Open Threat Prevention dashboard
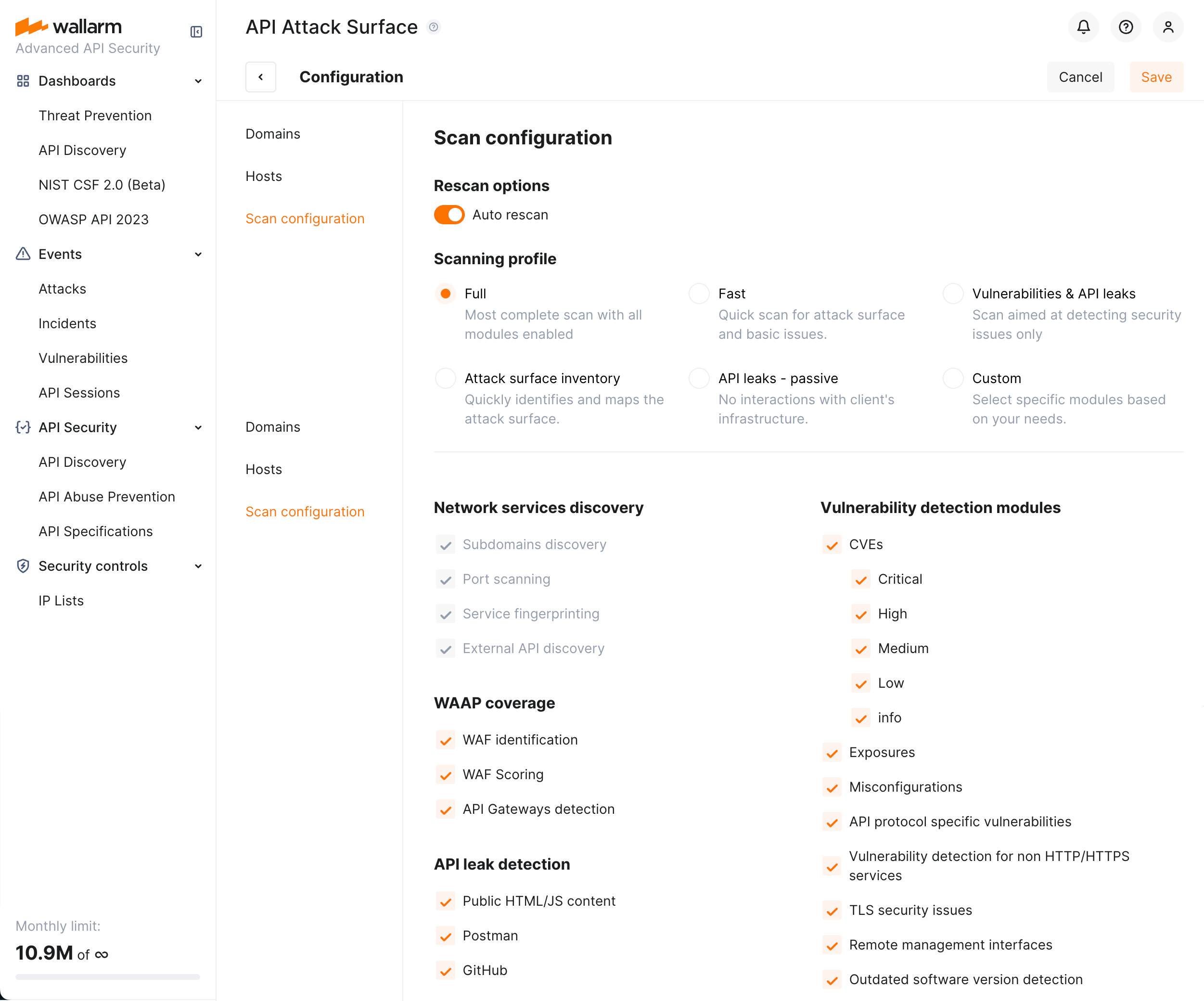Viewport: 1204px width, 1001px height. (95, 115)
